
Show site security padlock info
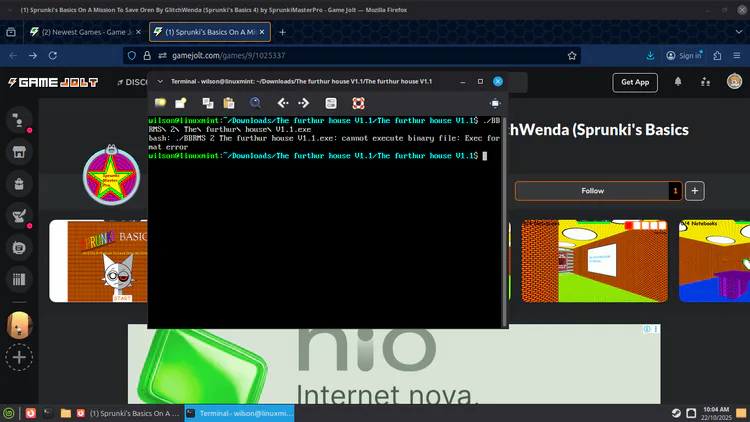[147, 56]
